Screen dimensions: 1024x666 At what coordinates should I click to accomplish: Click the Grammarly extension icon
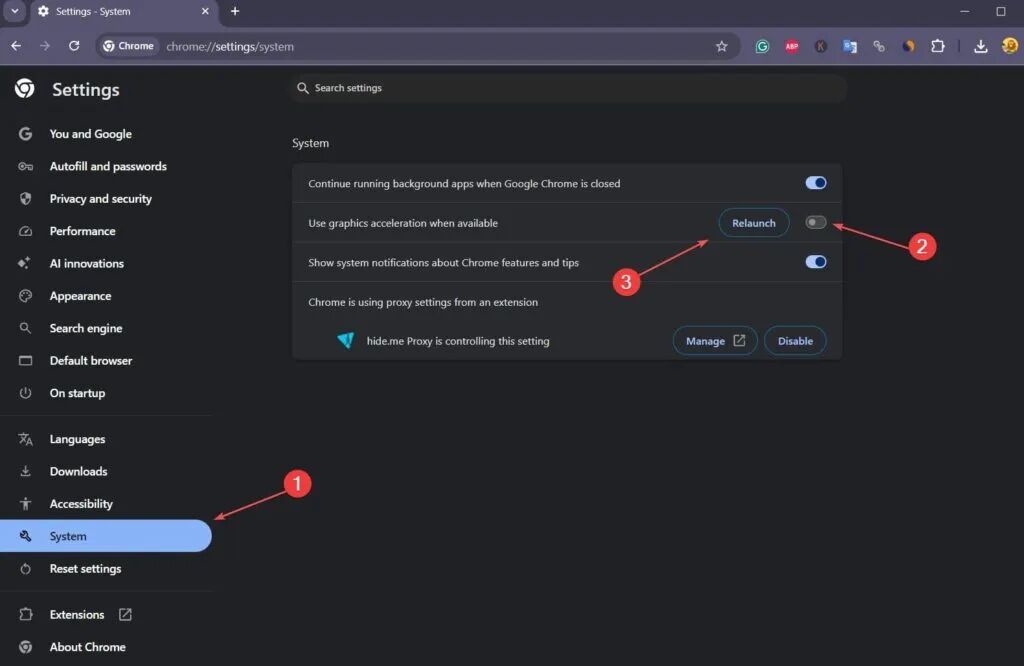pyautogui.click(x=762, y=46)
